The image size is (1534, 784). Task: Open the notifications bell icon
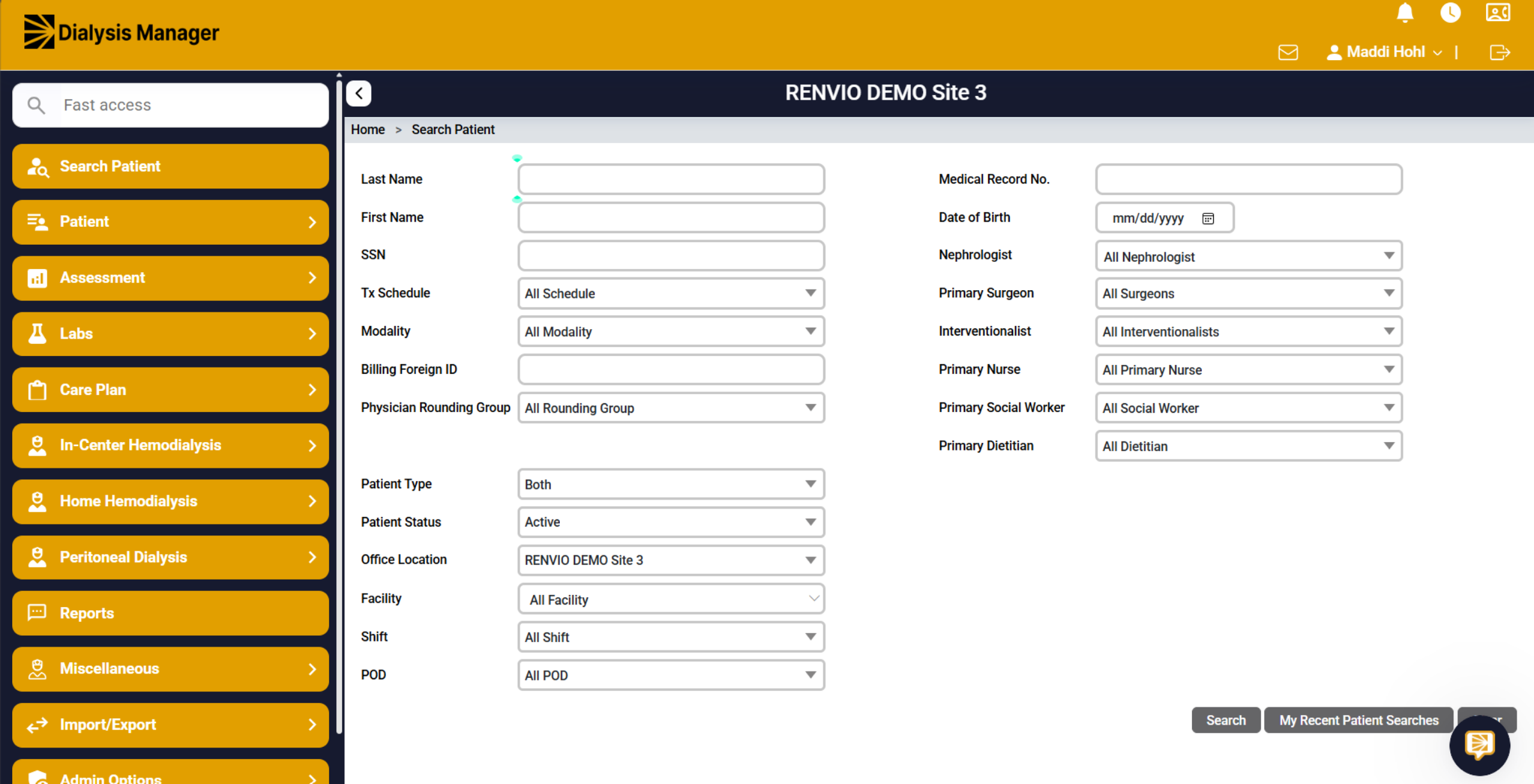coord(1405,13)
